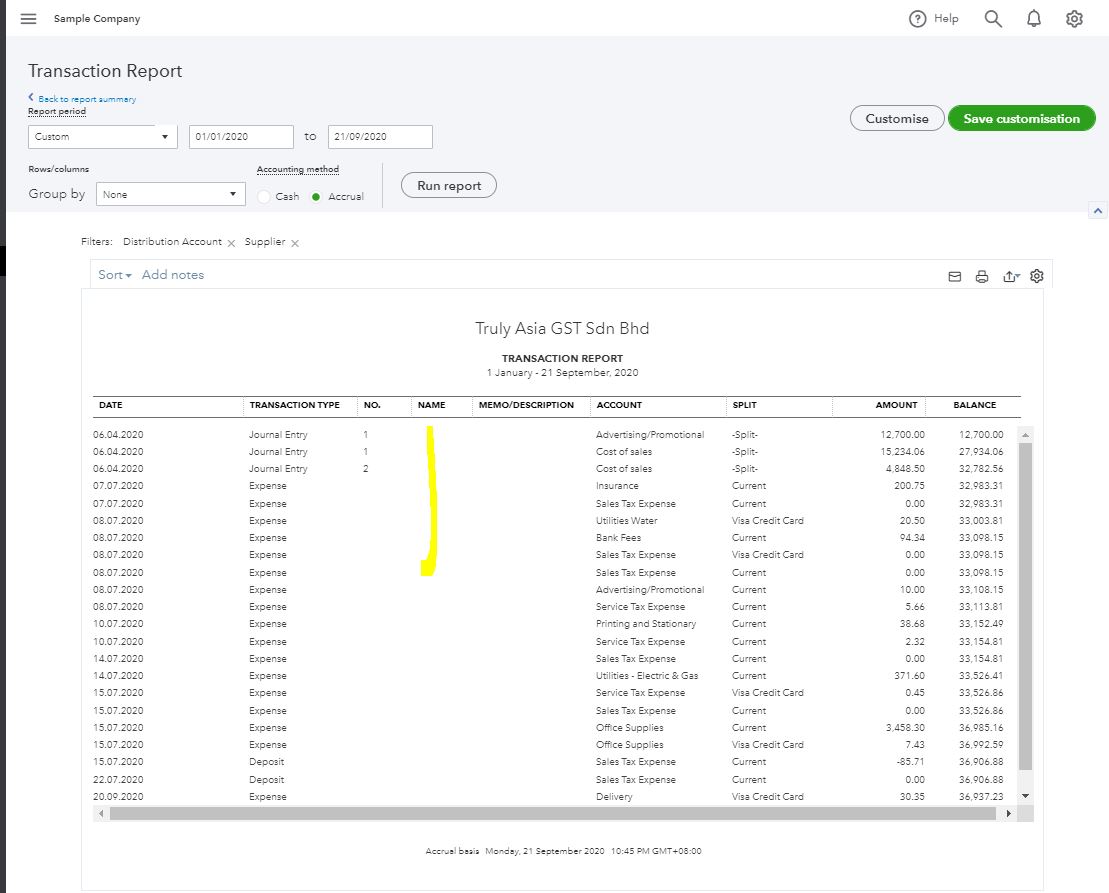Open the Report period Custom dropdown
Viewport: 1109px width, 893px height.
pyautogui.click(x=102, y=137)
